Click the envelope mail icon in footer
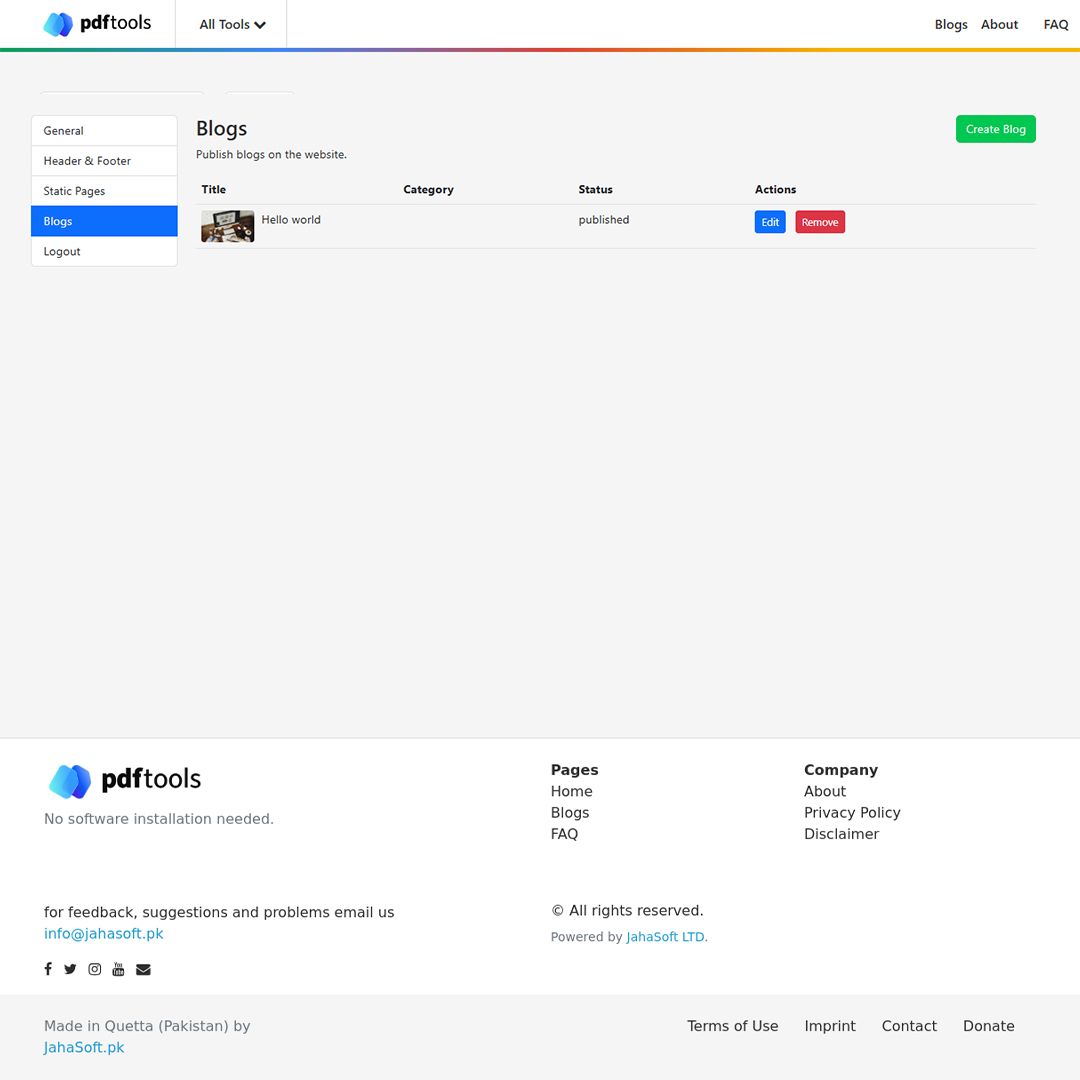 tap(143, 969)
